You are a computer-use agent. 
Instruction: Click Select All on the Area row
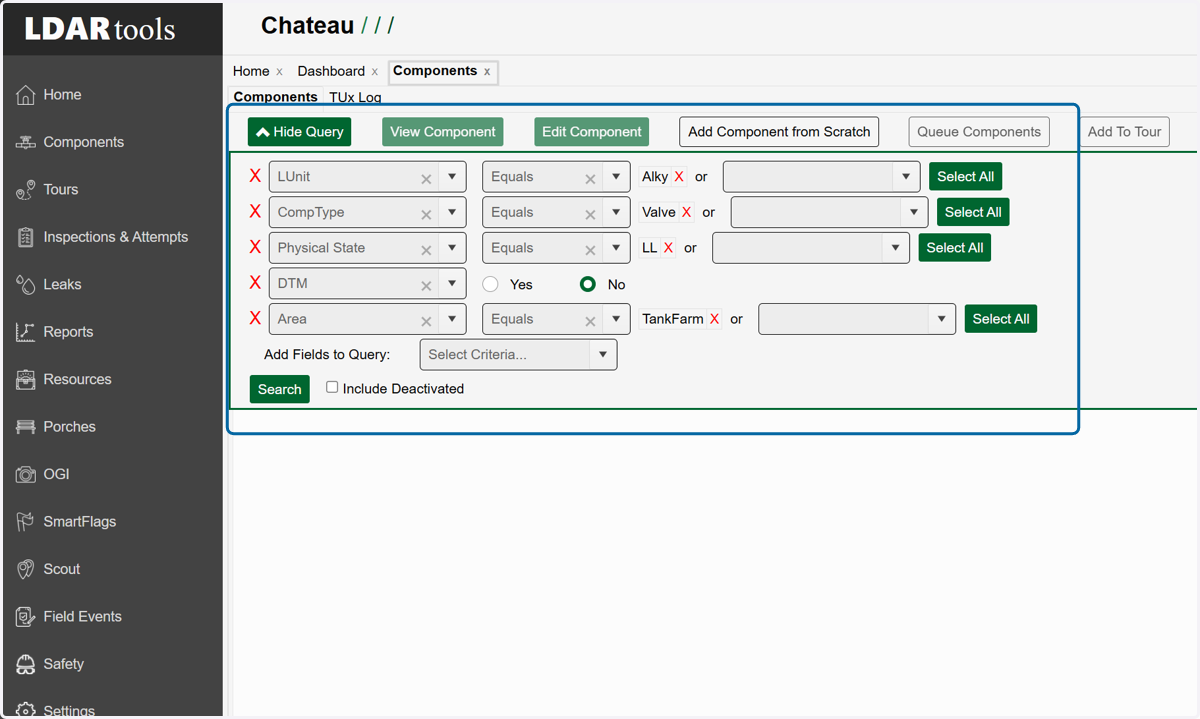pyautogui.click(x=1001, y=319)
